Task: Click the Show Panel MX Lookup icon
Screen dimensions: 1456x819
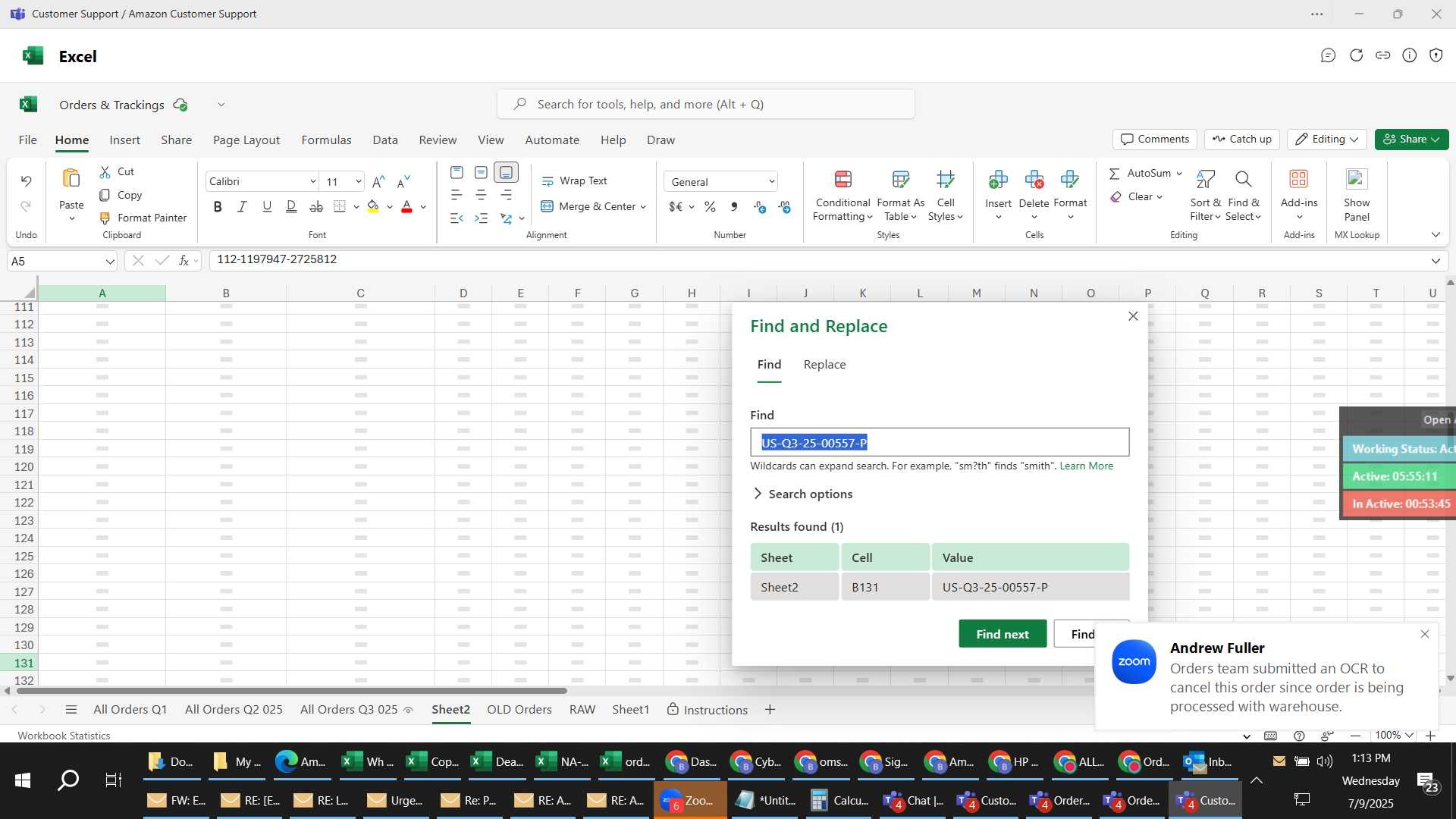Action: (1357, 180)
